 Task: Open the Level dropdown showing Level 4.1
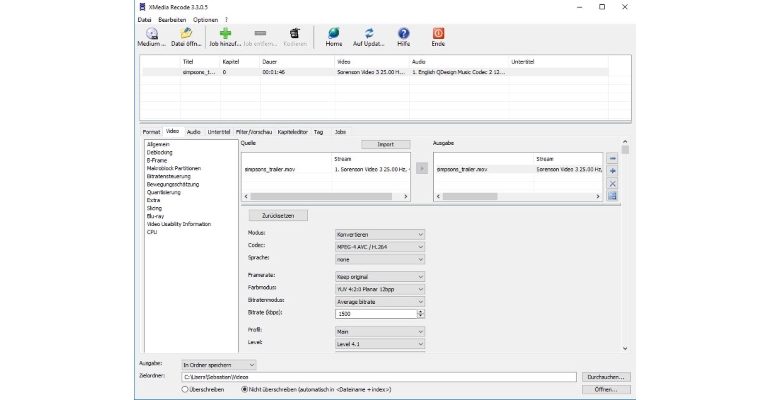click(380, 344)
